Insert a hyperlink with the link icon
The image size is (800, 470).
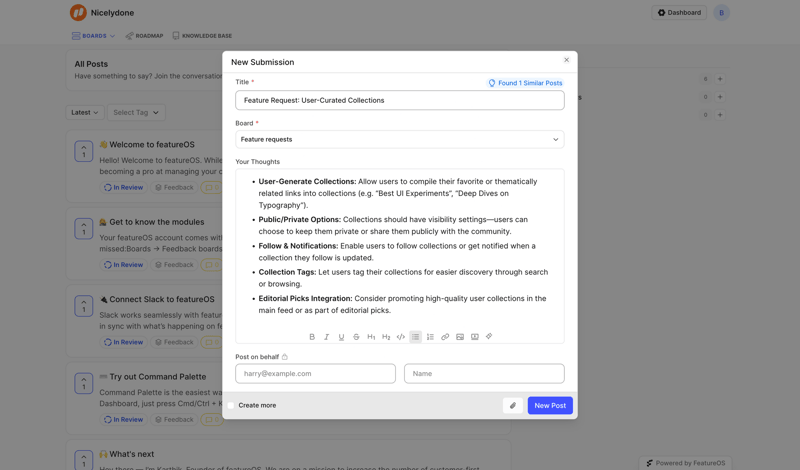click(x=445, y=337)
